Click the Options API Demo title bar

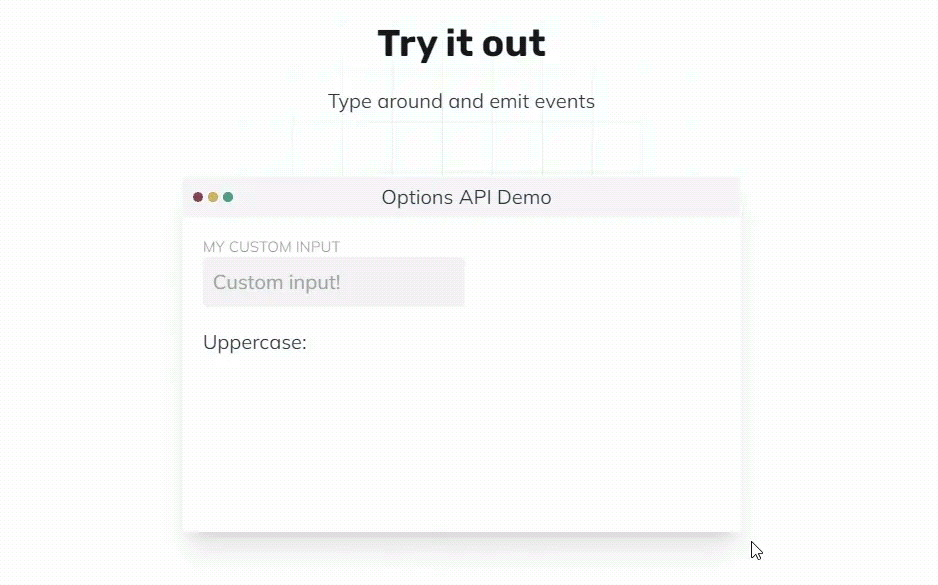(465, 197)
